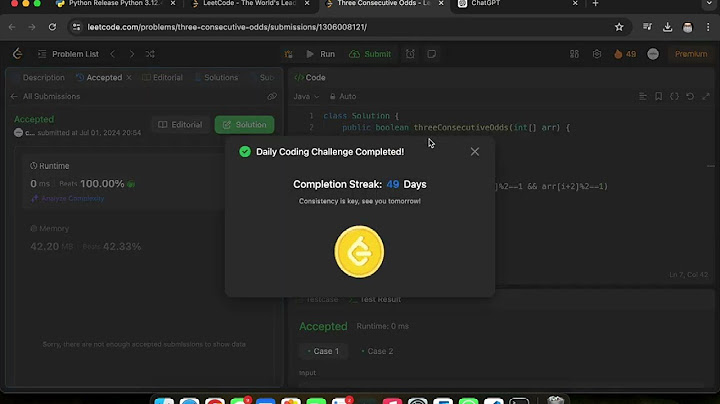Open the timer alarm icon
This screenshot has height=404, width=720.
(x=410, y=54)
